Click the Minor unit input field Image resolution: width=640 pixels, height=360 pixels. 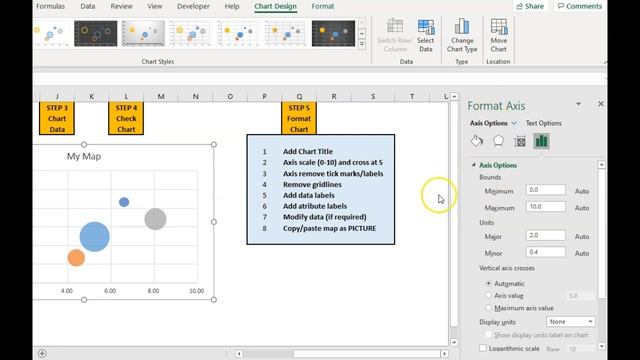coord(546,252)
